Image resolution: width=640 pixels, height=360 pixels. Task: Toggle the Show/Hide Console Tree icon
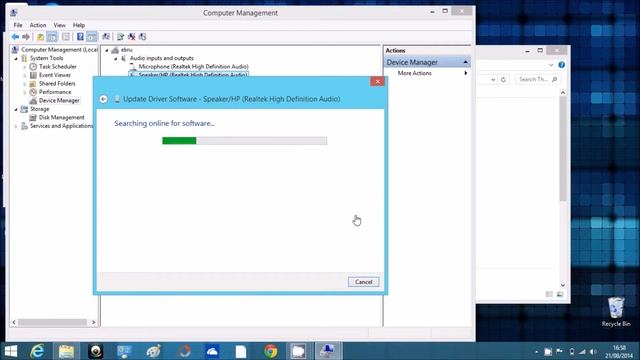click(52, 37)
